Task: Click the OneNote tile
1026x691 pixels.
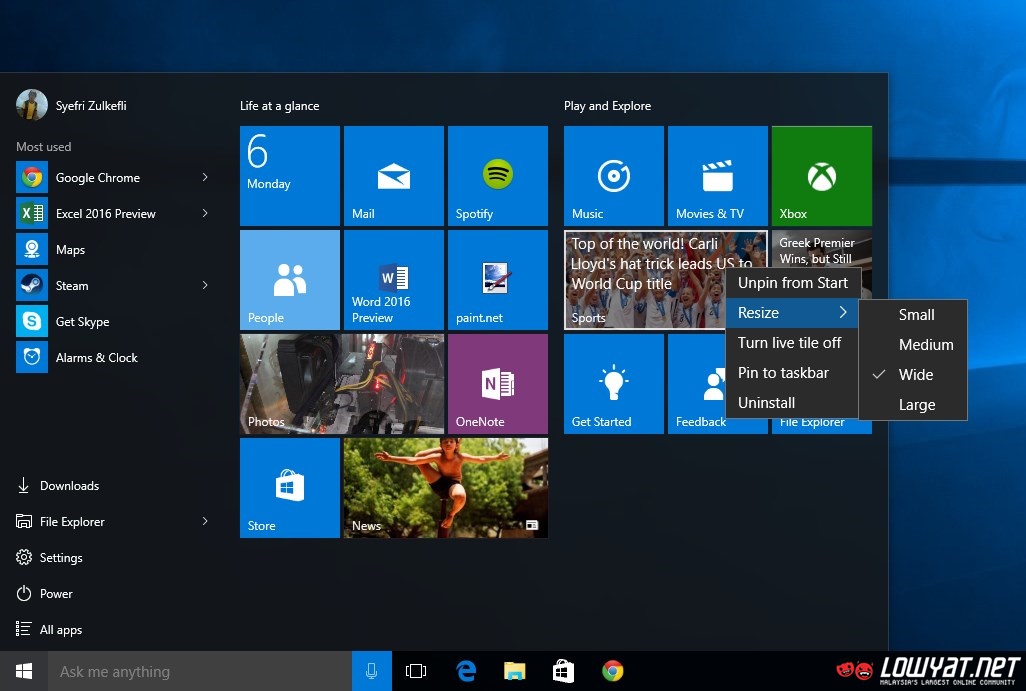Action: (x=497, y=384)
